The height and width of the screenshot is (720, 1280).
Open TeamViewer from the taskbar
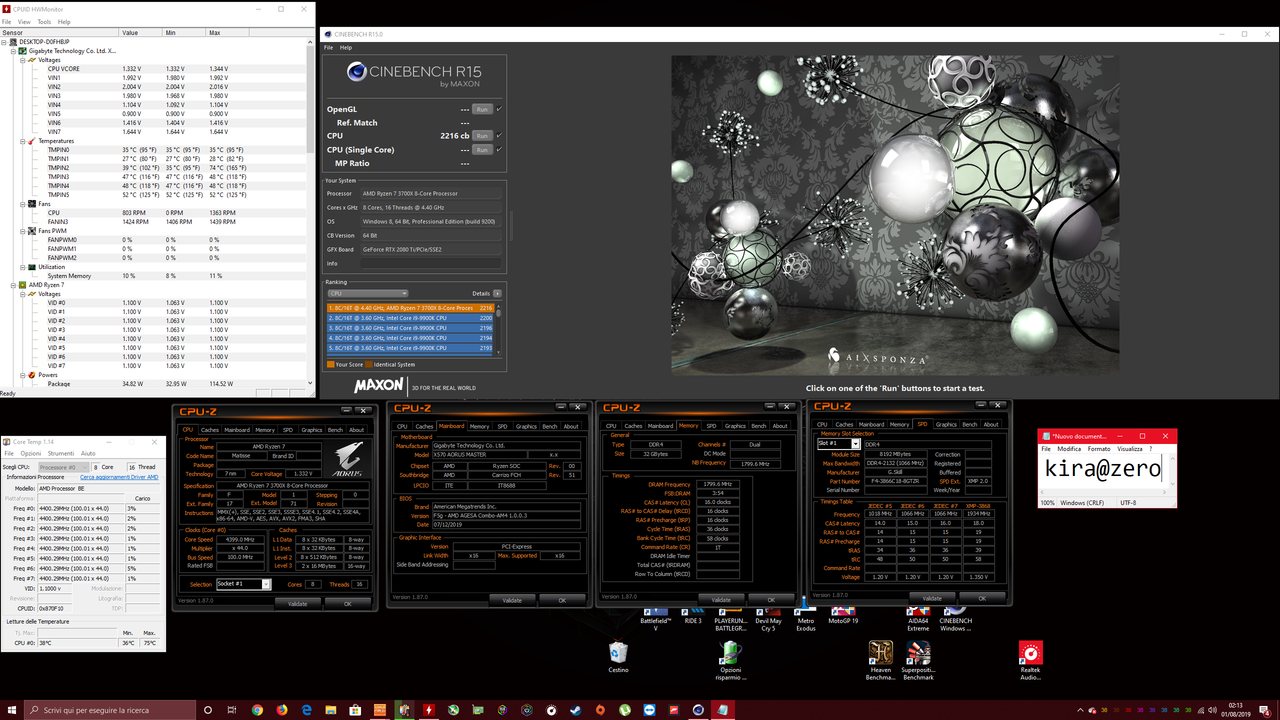pyautogui.click(x=650, y=710)
